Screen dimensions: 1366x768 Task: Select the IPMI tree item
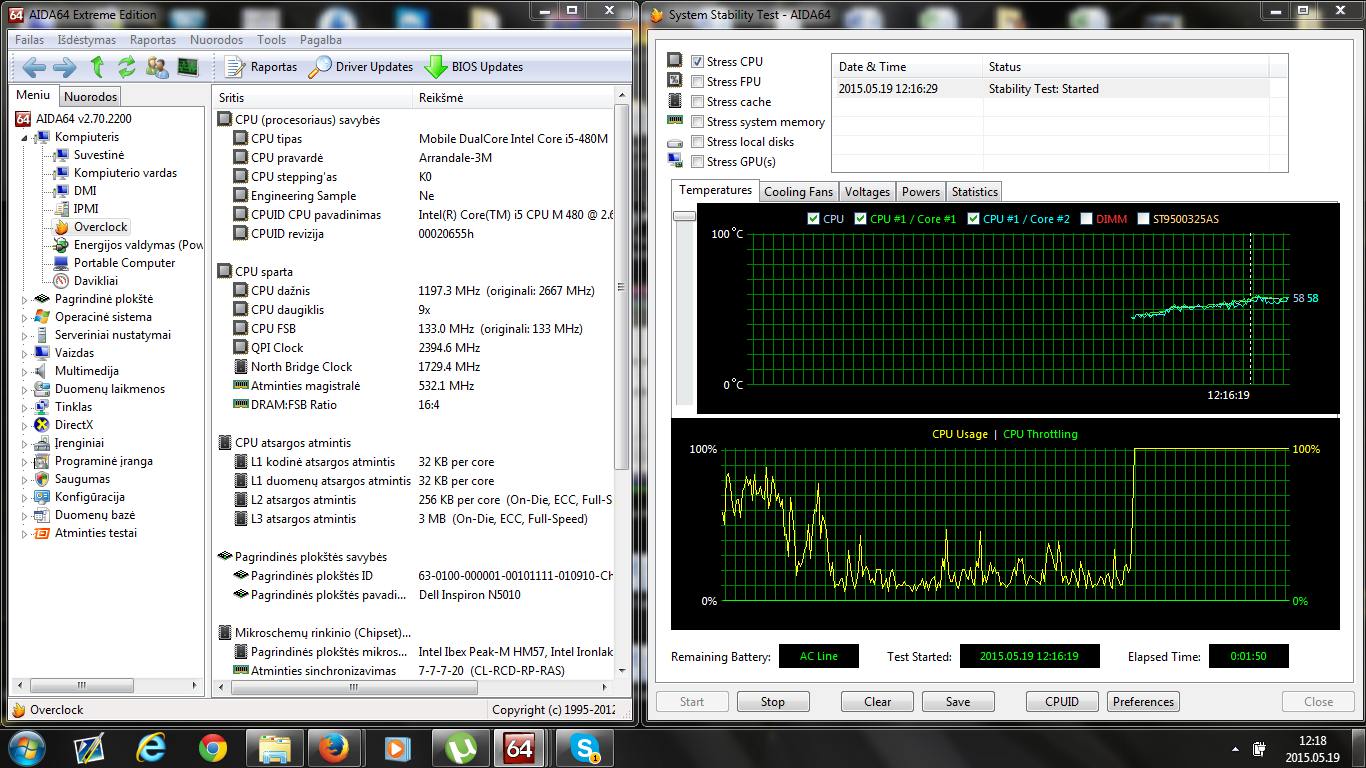(x=86, y=209)
